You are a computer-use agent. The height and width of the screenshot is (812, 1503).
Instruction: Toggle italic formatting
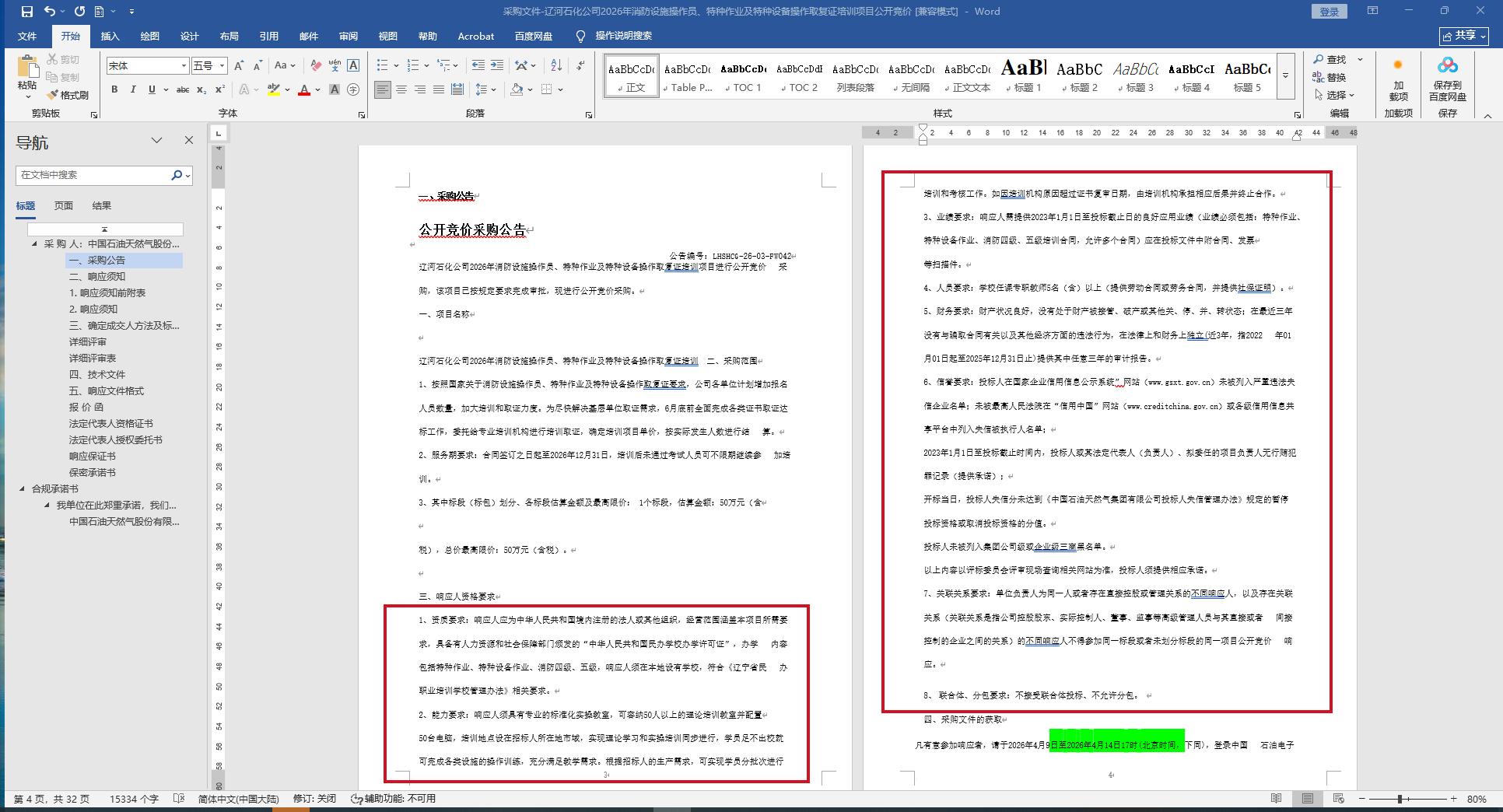click(133, 89)
